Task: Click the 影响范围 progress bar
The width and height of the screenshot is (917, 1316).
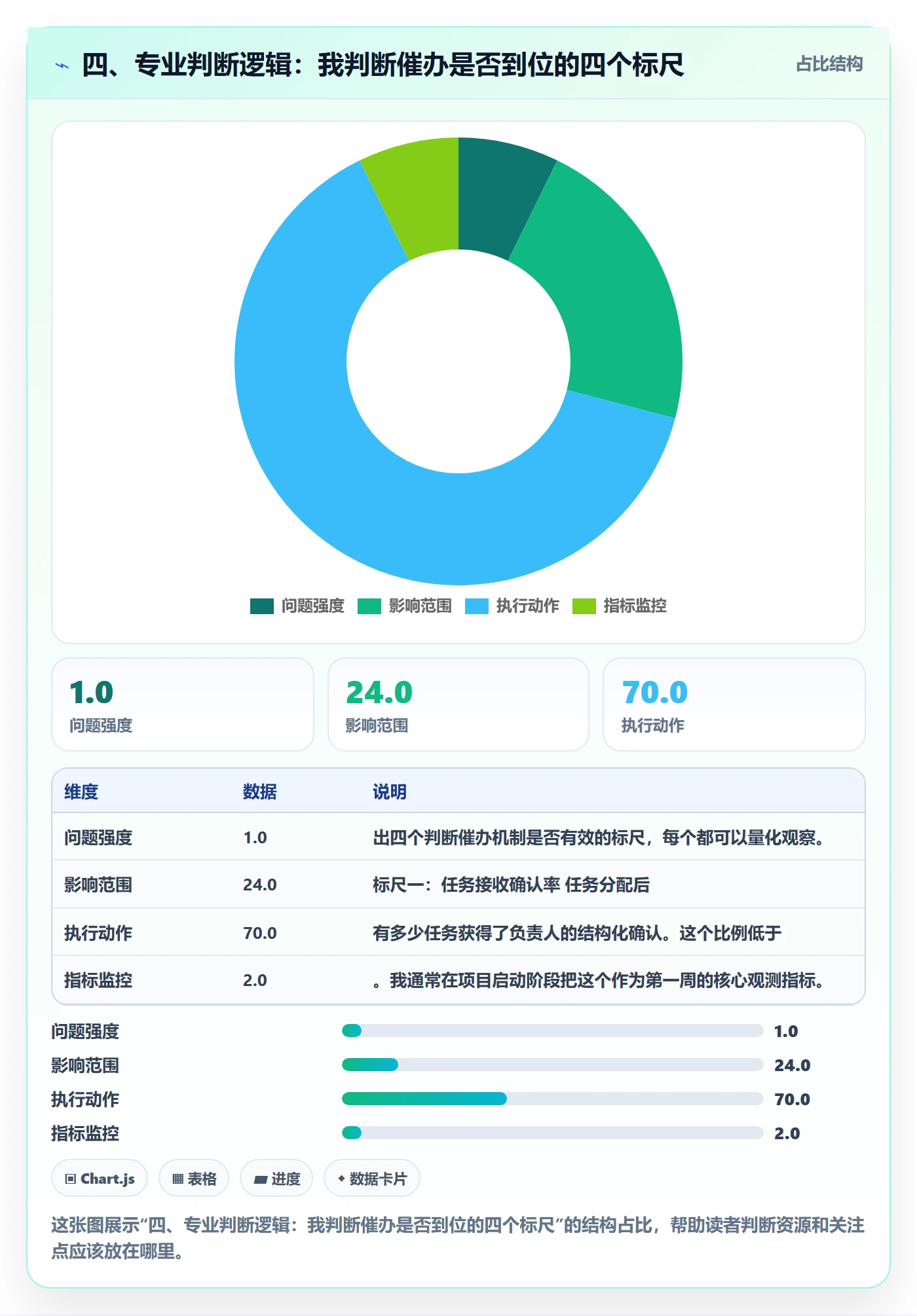Action: click(552, 1065)
